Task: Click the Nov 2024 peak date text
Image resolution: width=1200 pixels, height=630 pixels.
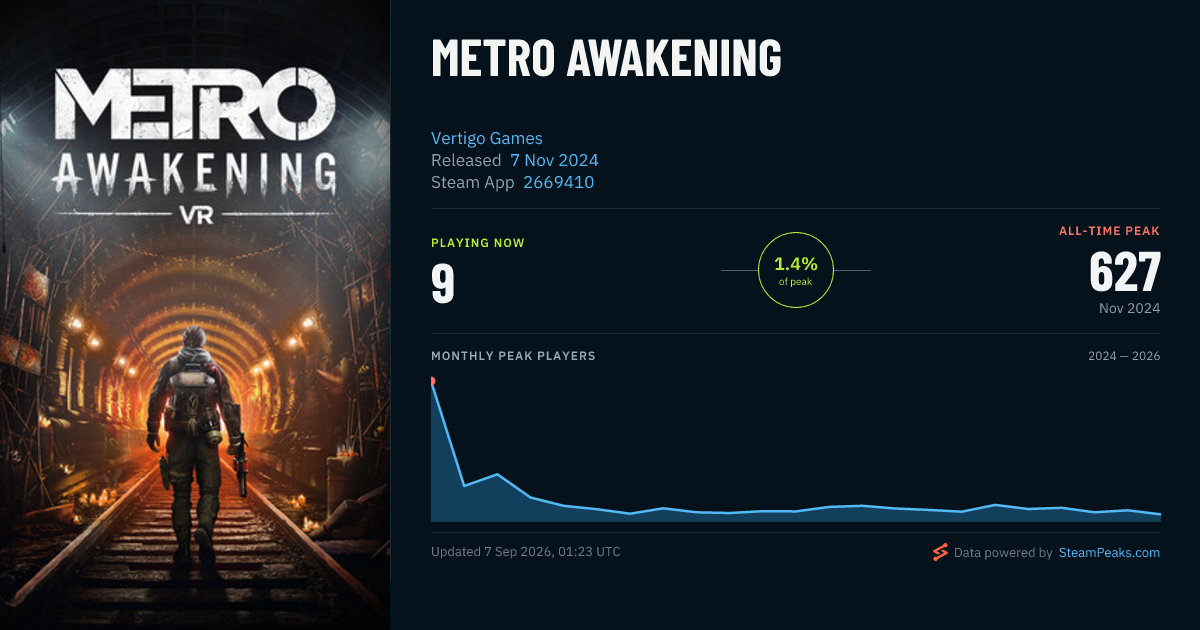Action: pyautogui.click(x=1129, y=308)
